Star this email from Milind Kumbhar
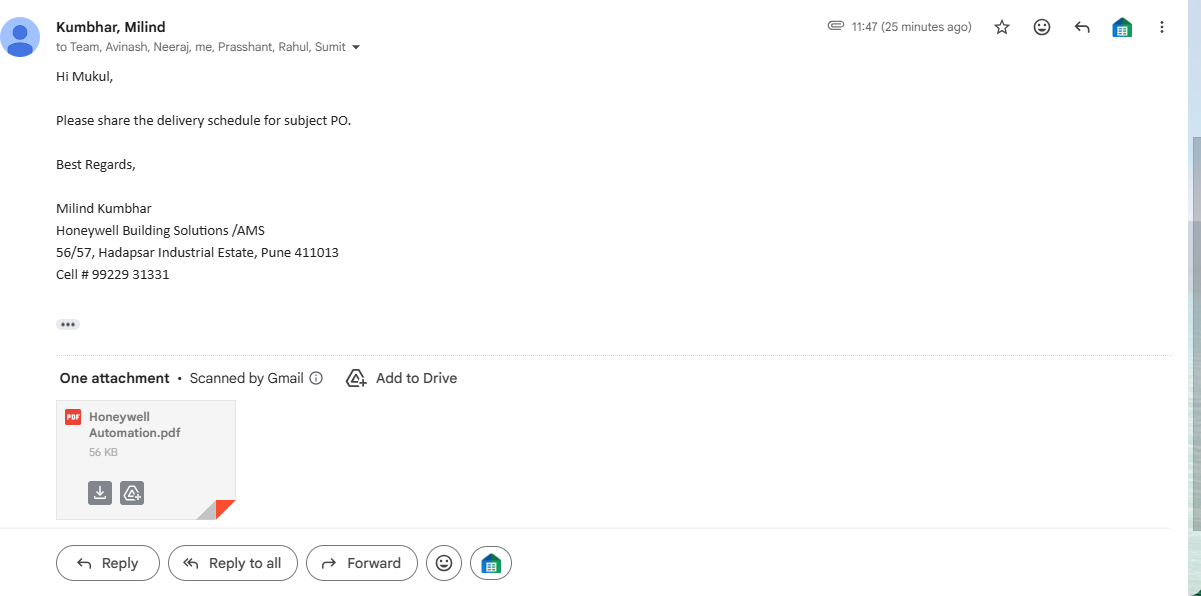Screen dimensions: 1201x596 click(x=1002, y=28)
